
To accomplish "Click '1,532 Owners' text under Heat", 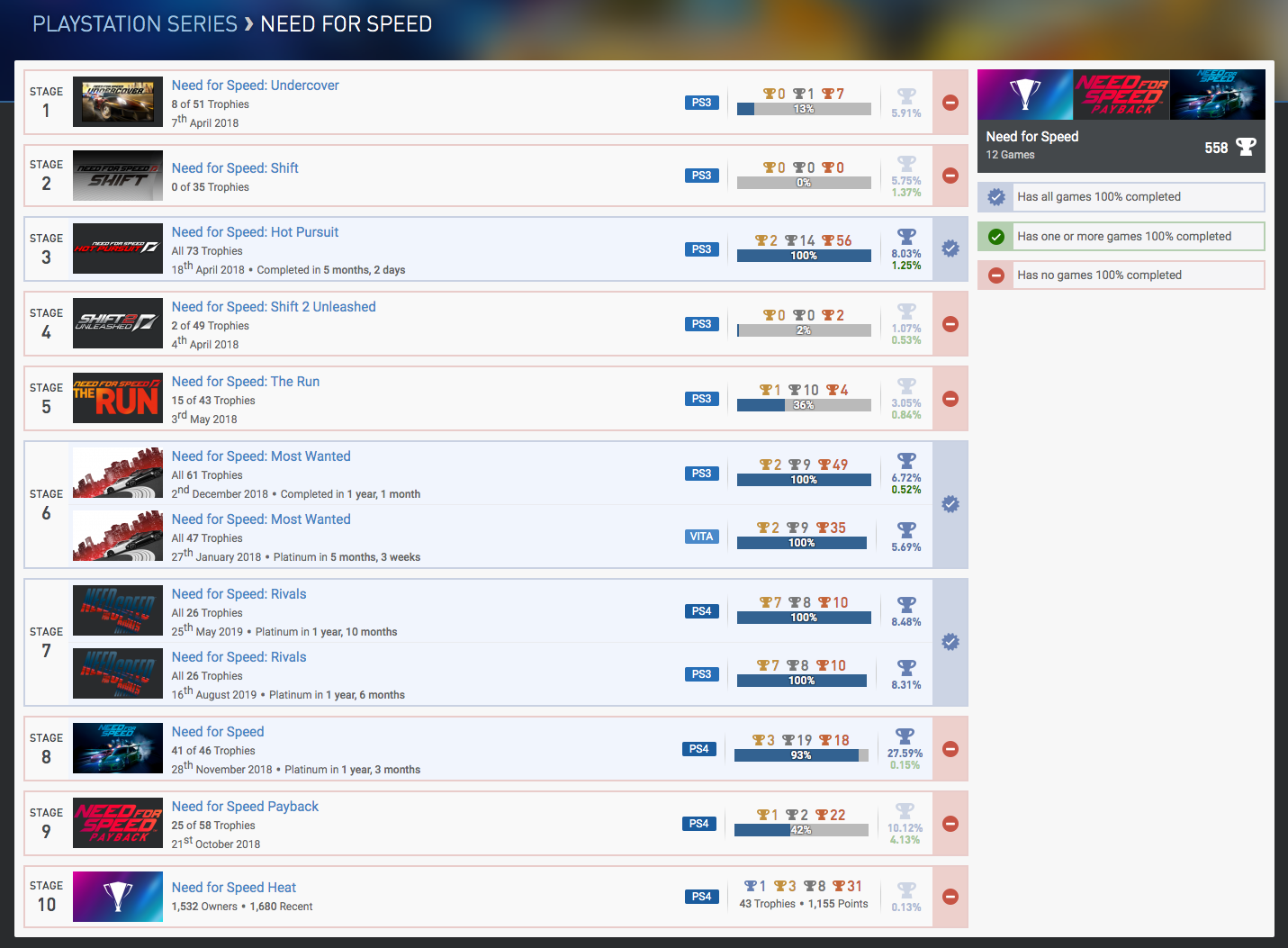I will coord(204,907).
